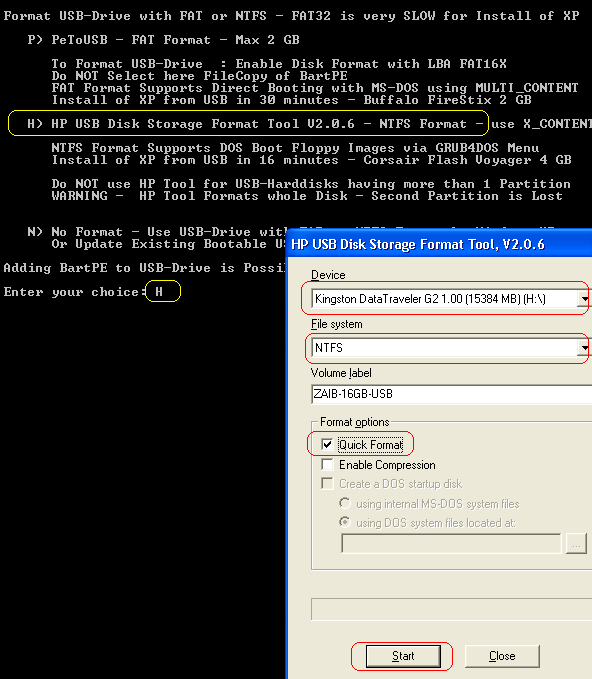Click the format progress bar area
Viewport: 592px width, 679px height.
point(451,610)
